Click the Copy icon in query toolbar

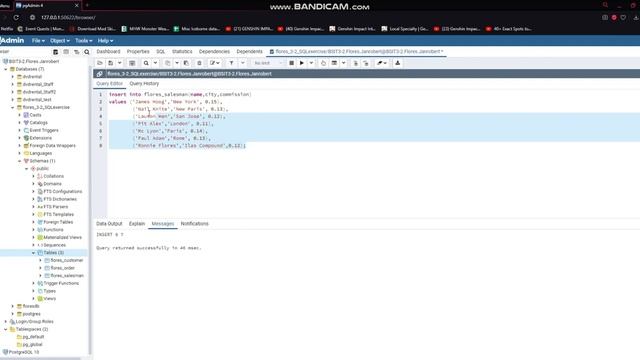pyautogui.click(x=167, y=63)
